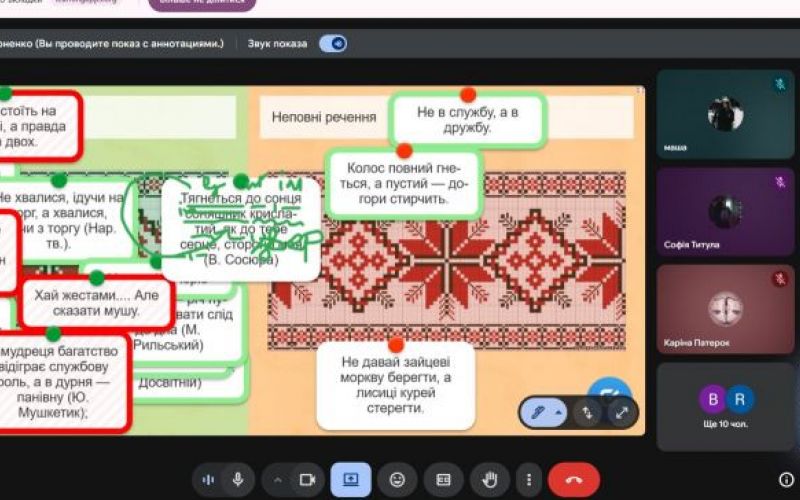Viewport: 800px width, 500px height.
Task: Stop presenting with the highlighted screen-share button
Action: click(x=351, y=479)
